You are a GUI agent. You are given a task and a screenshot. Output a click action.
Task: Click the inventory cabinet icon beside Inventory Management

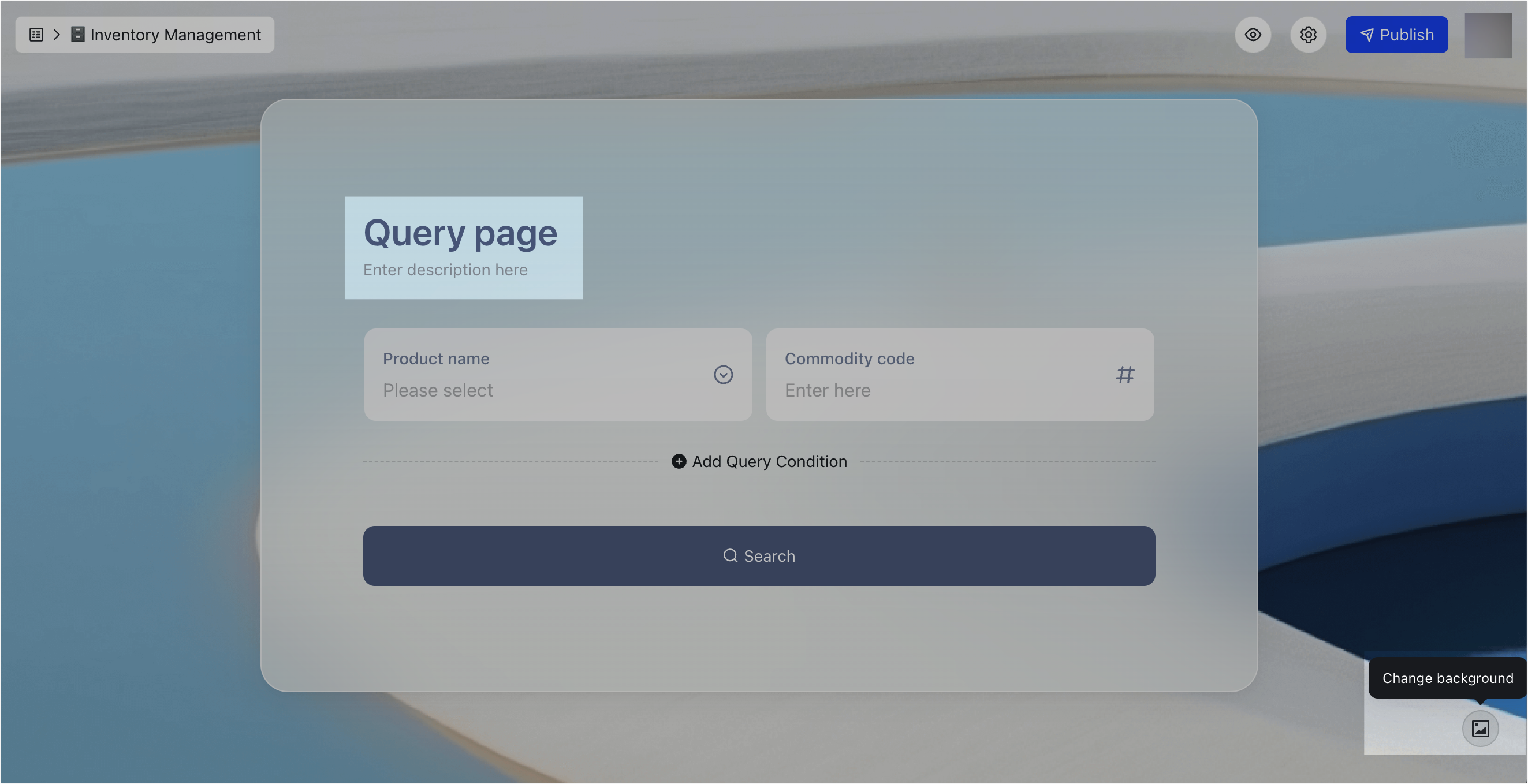pos(77,35)
